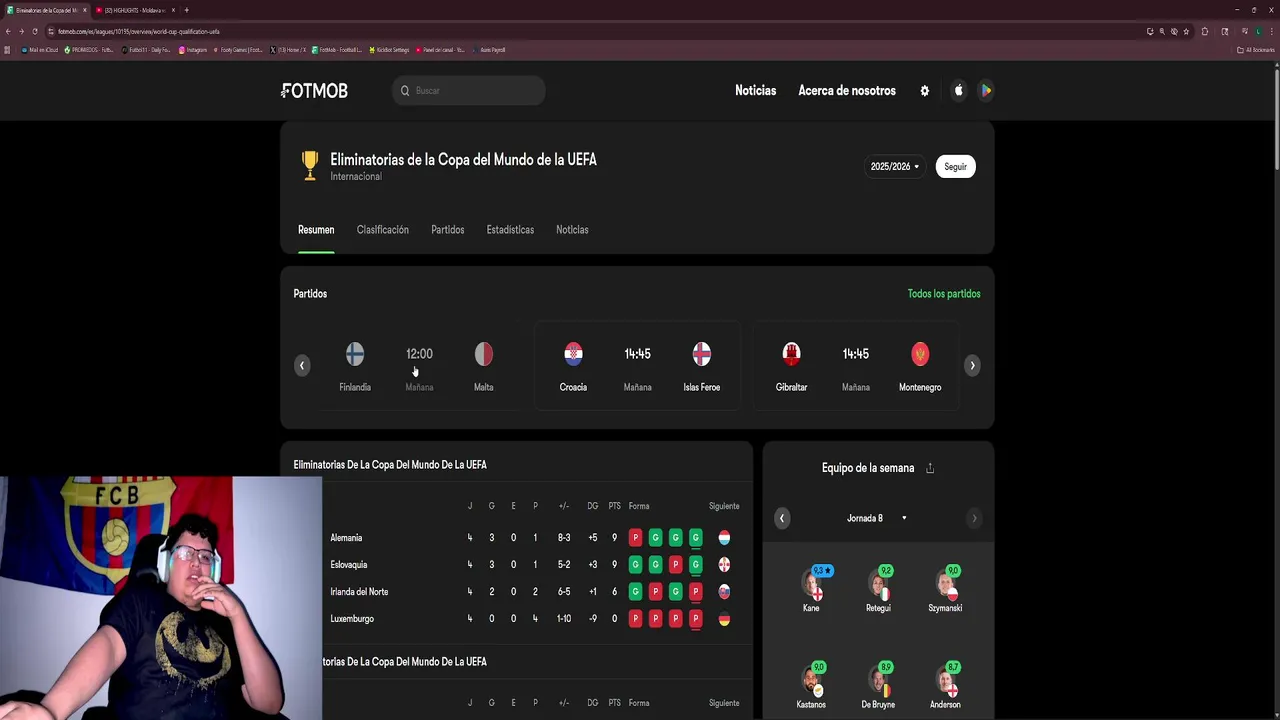Open the Instagram bookmark
This screenshot has height=720, width=1280.
tap(193, 50)
